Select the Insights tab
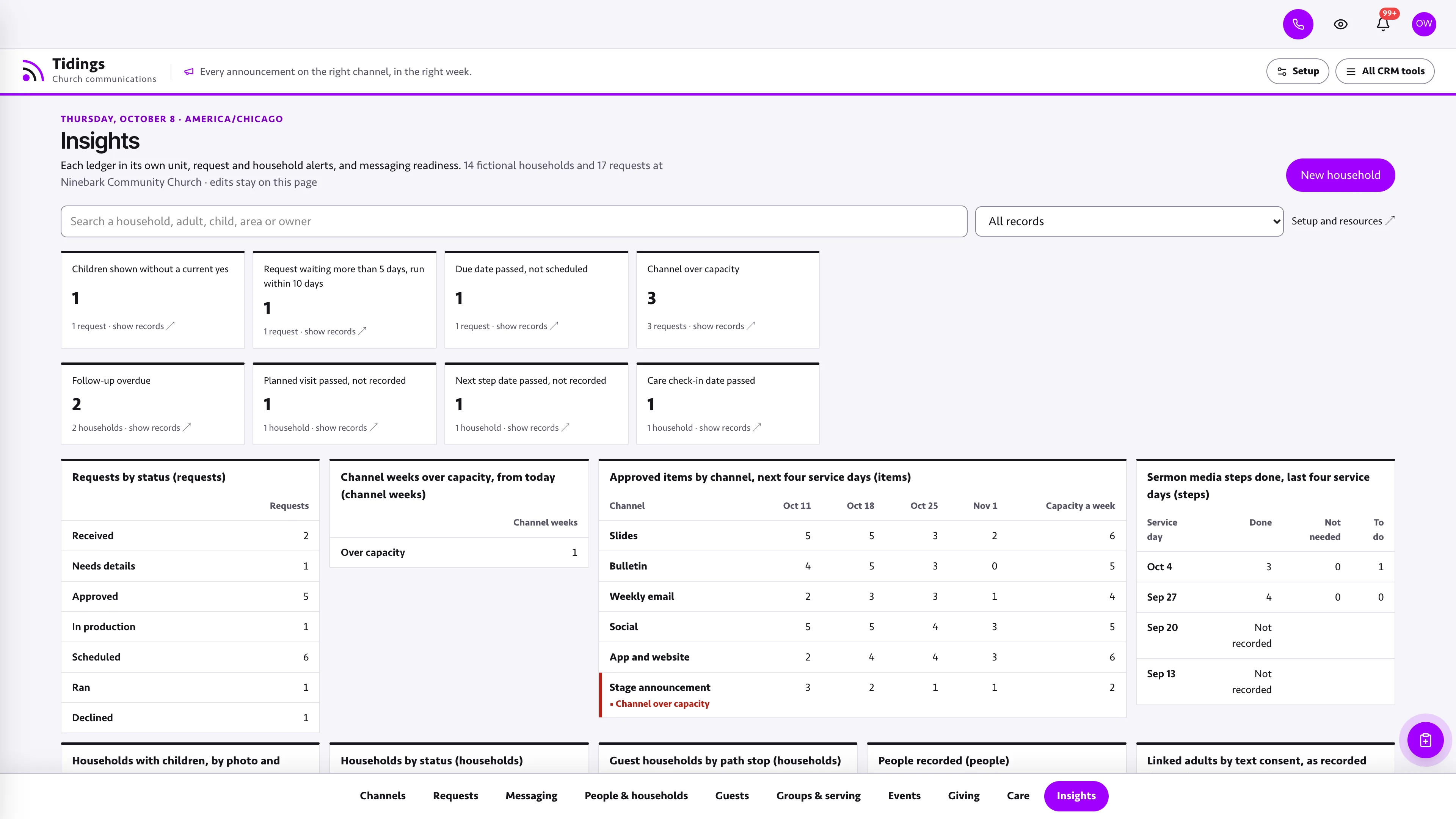 point(1076,796)
